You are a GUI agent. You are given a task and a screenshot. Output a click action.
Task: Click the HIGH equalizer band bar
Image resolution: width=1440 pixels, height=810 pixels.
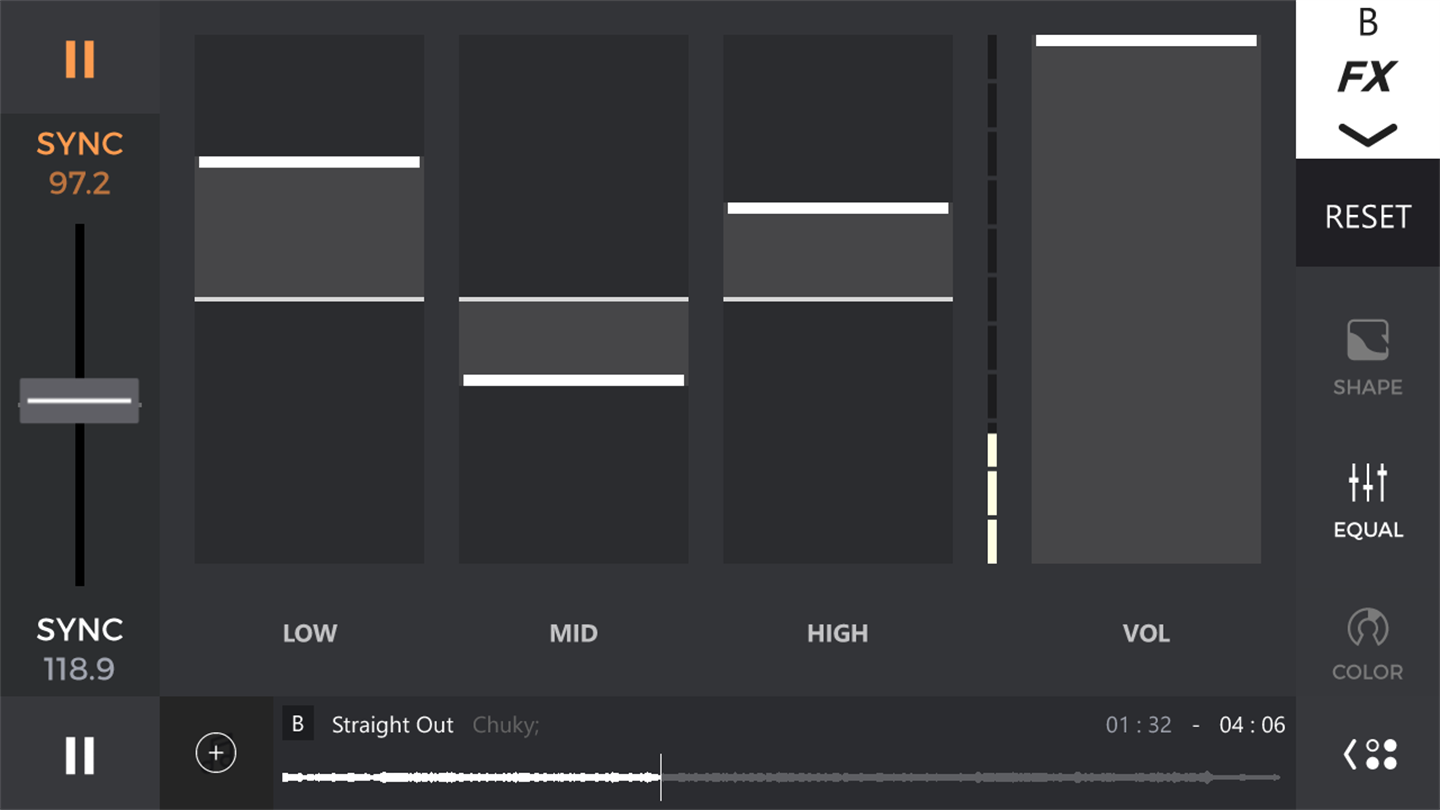coord(837,300)
